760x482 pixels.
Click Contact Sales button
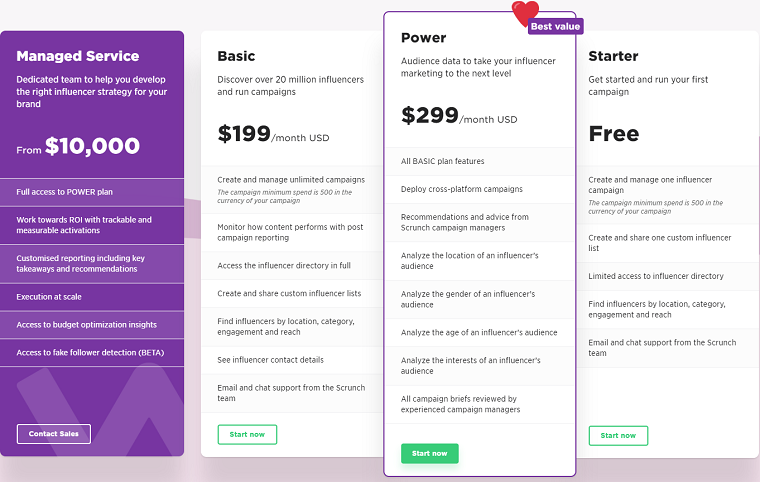point(54,434)
